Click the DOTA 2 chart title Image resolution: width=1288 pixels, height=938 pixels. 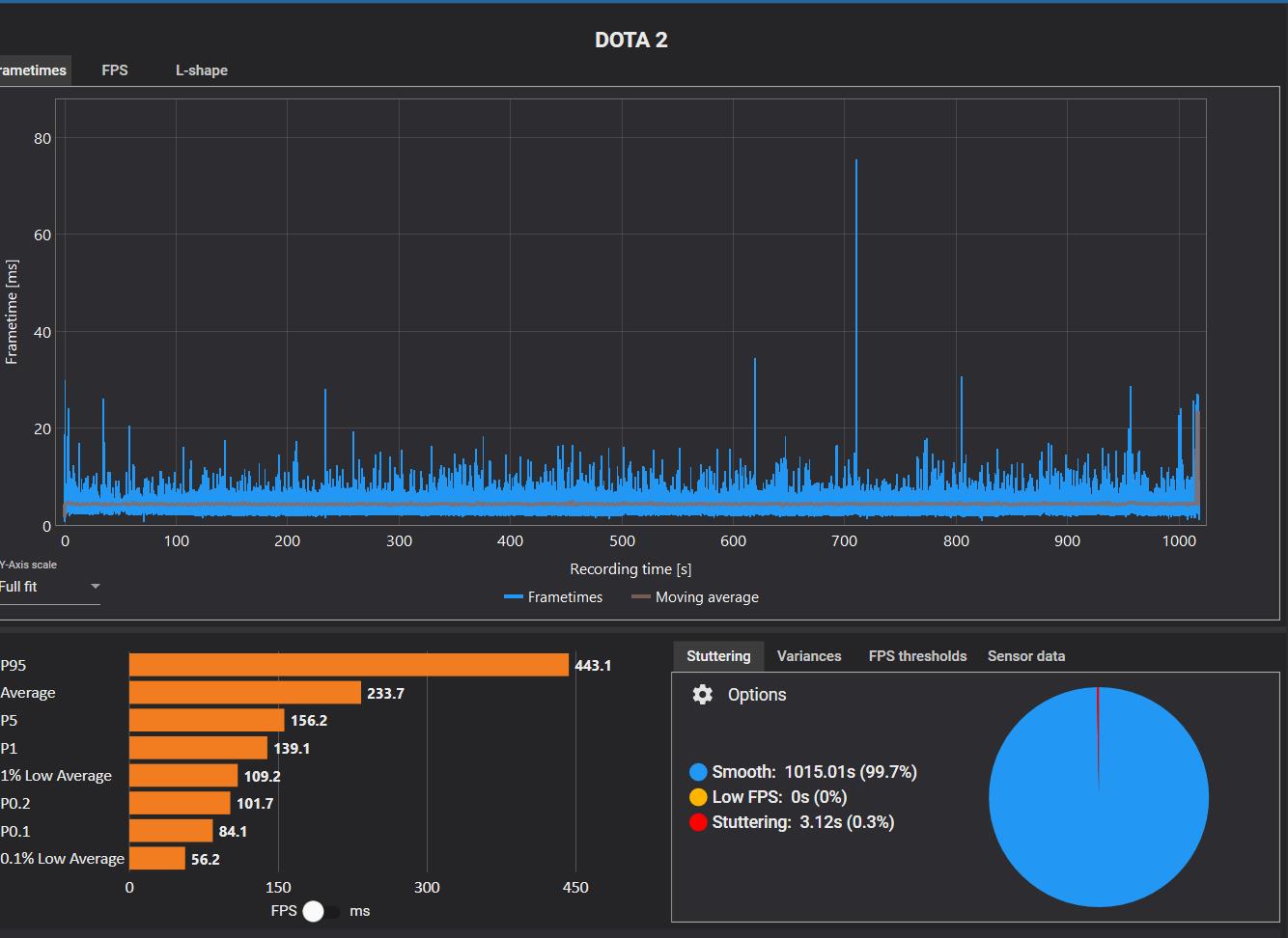pyautogui.click(x=631, y=40)
